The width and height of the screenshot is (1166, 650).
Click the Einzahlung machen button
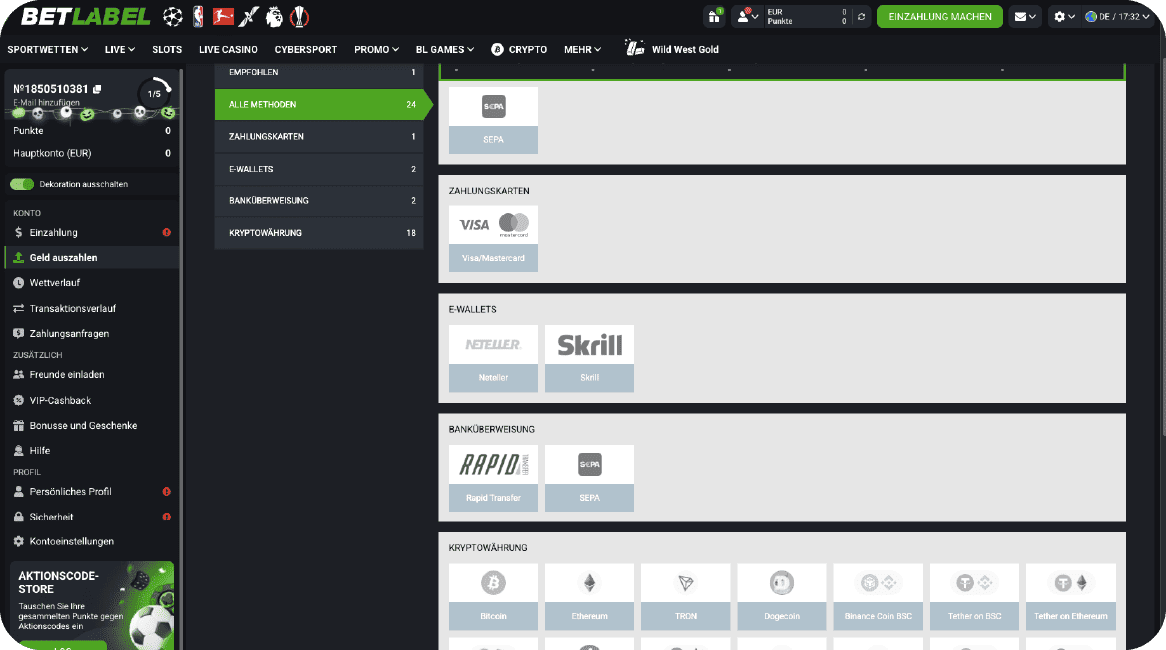pos(939,16)
